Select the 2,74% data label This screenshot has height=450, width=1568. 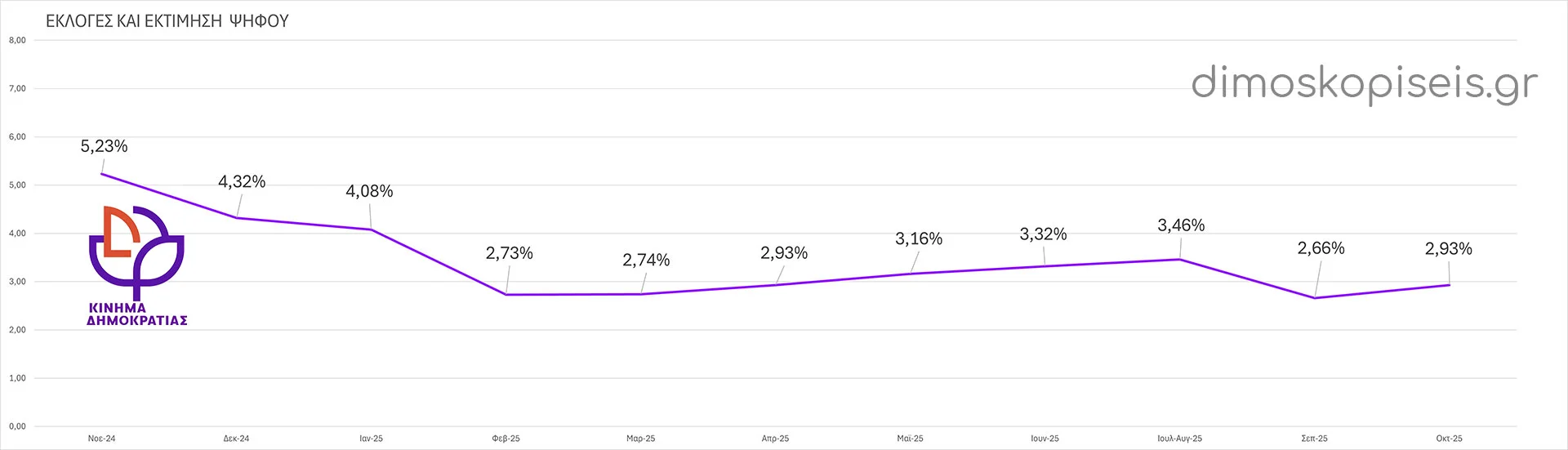coord(646,260)
